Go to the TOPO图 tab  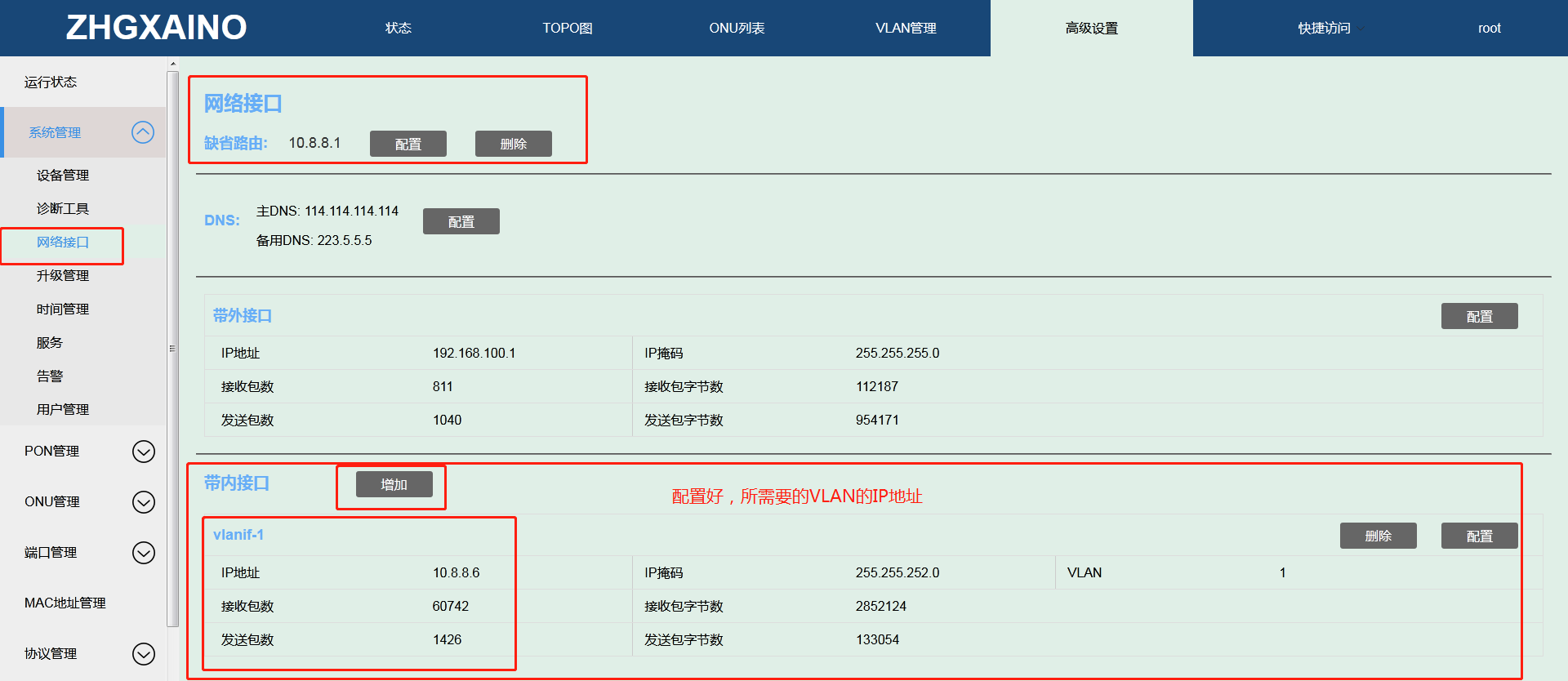(568, 28)
